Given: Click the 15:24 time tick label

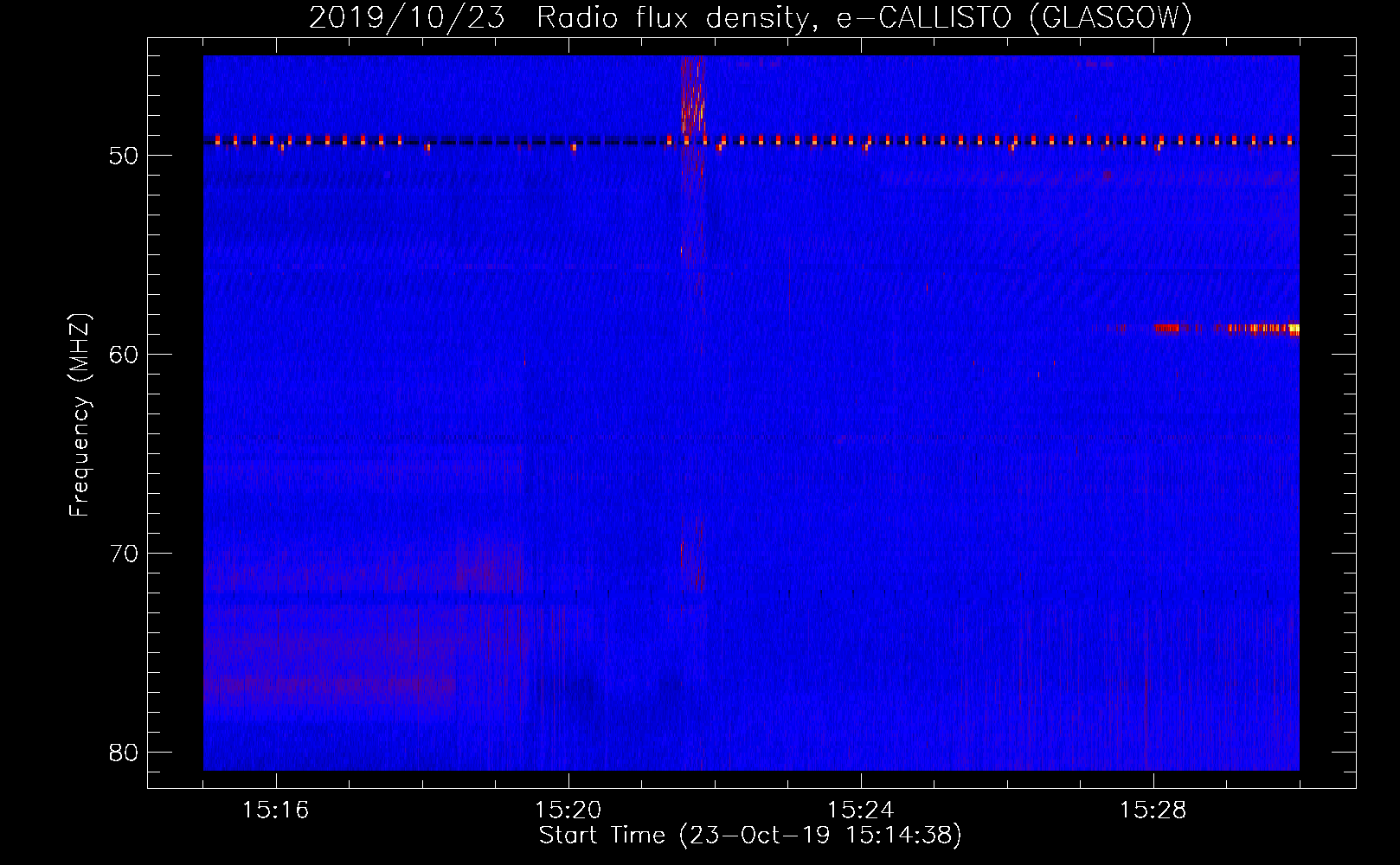Looking at the screenshot, I should click(x=861, y=811).
